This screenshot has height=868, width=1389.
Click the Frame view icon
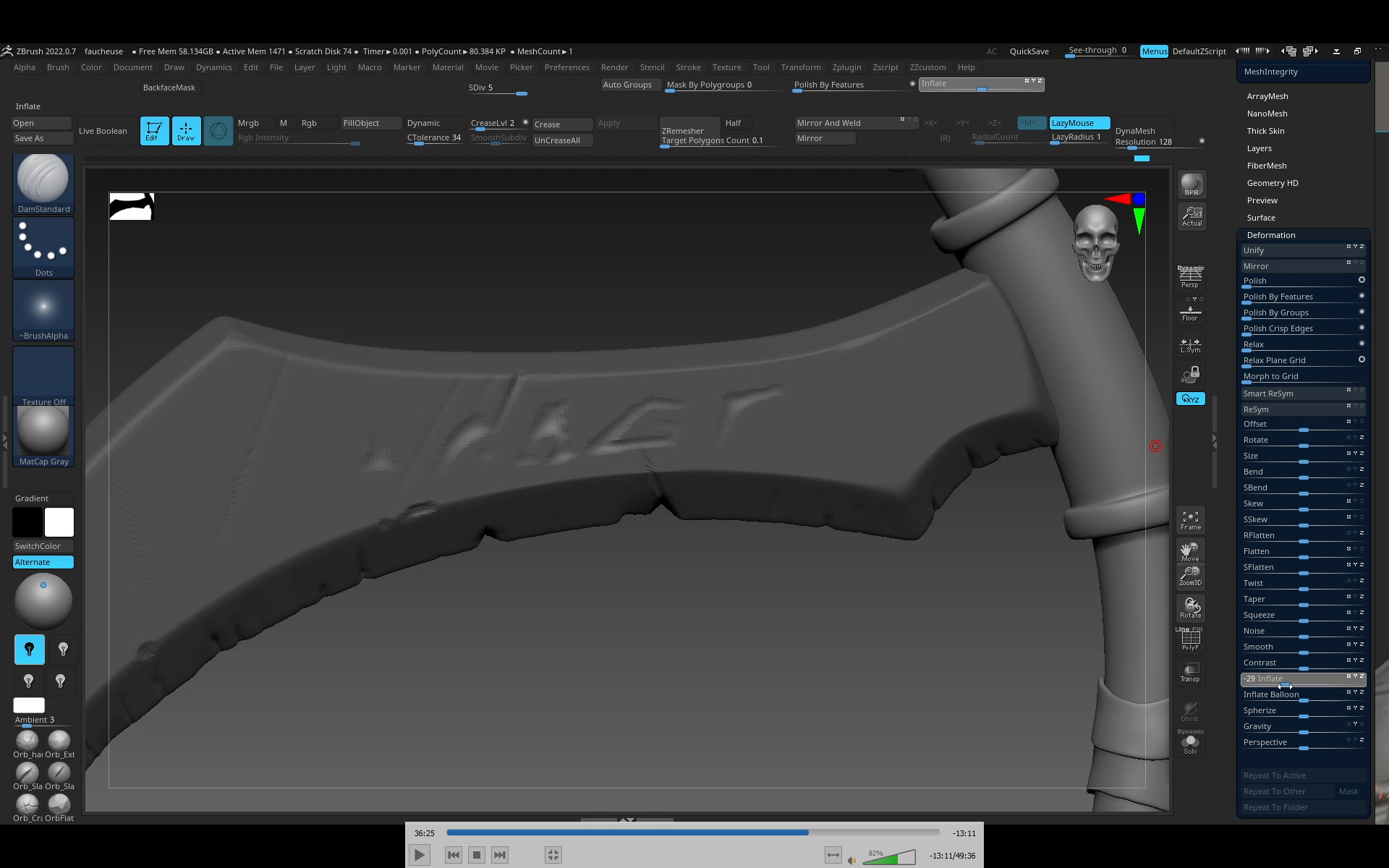[x=1190, y=519]
